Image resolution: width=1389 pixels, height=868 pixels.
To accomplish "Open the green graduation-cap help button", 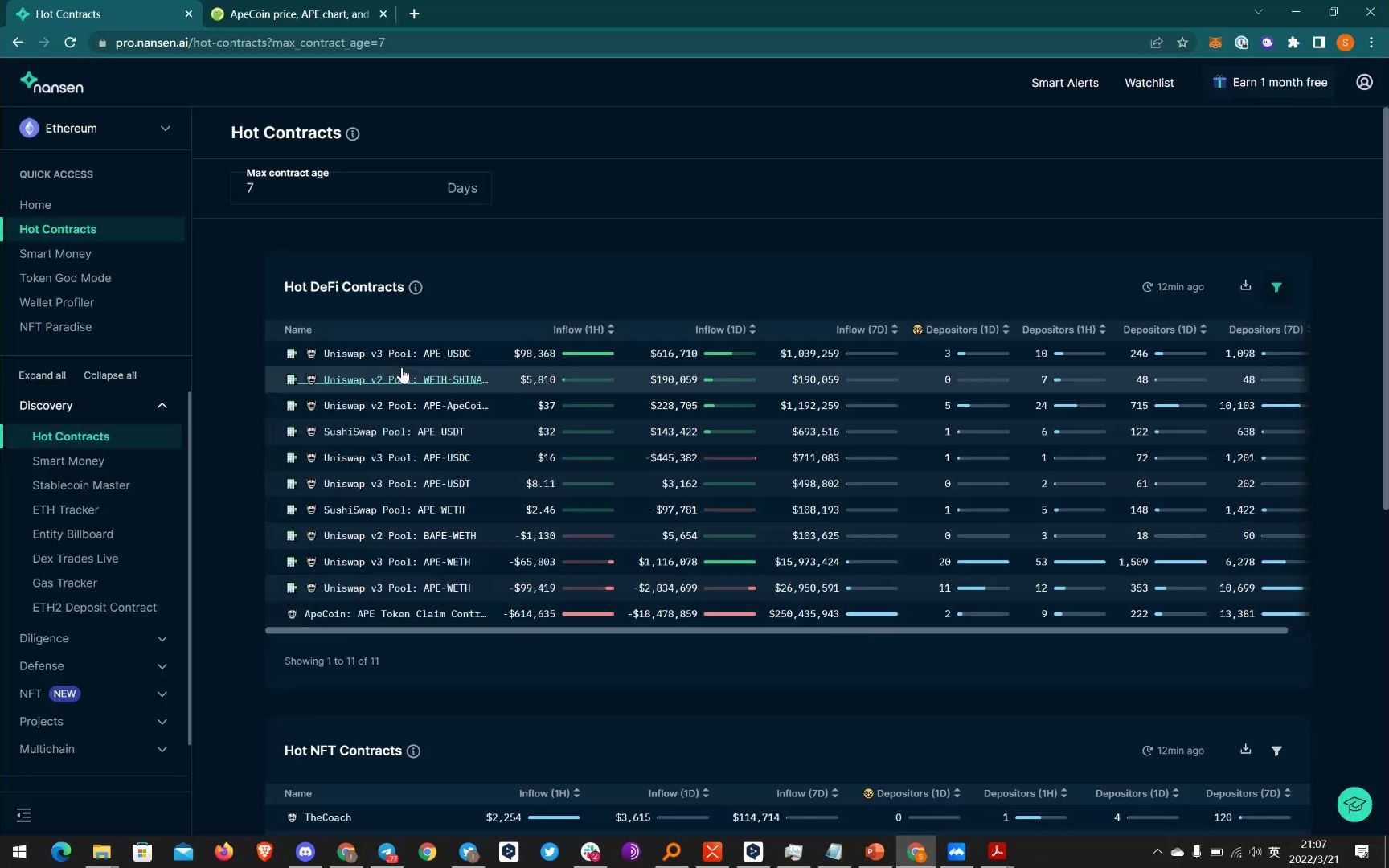I will [x=1354, y=804].
